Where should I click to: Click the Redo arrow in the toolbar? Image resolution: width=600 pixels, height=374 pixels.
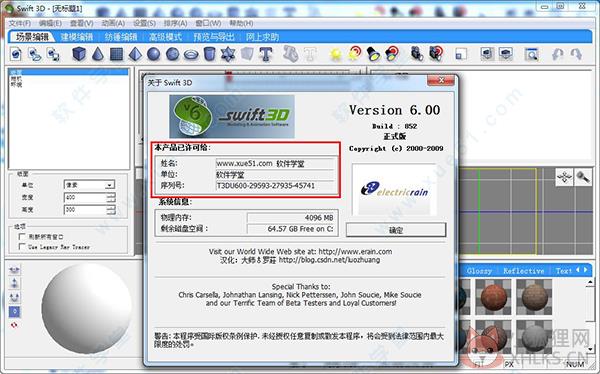coord(576,54)
